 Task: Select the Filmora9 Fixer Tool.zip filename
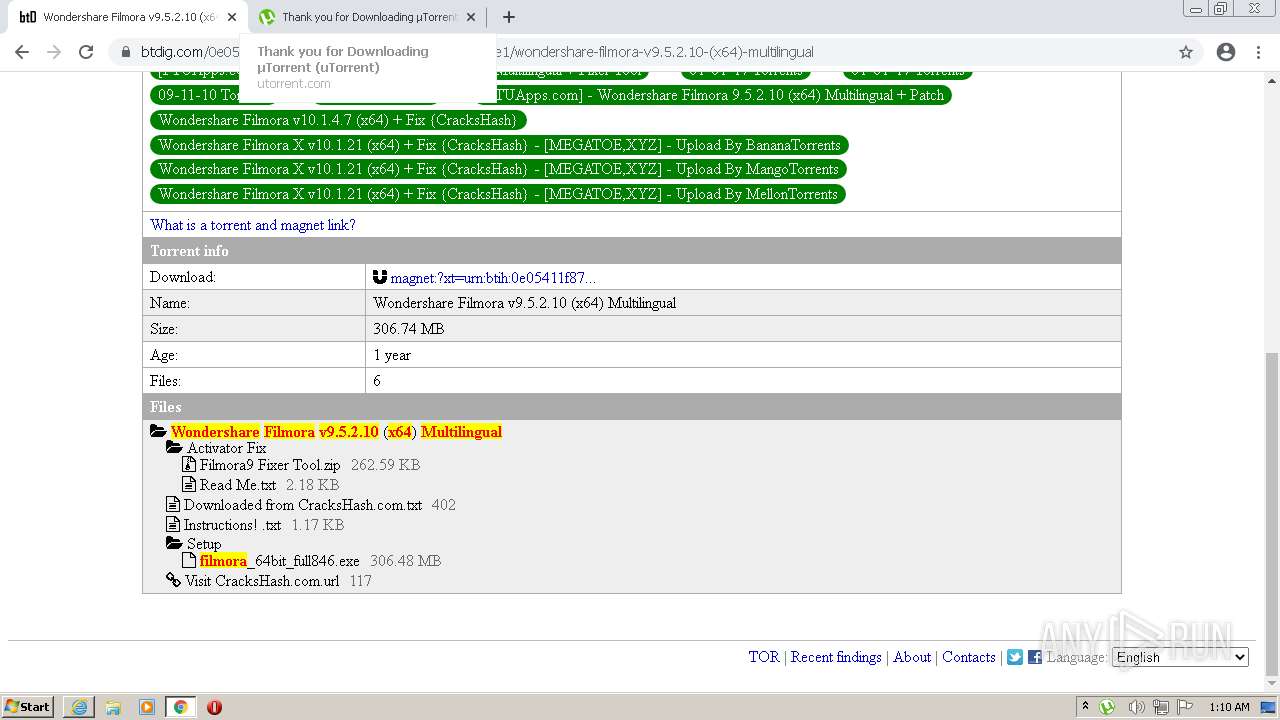tap(270, 465)
